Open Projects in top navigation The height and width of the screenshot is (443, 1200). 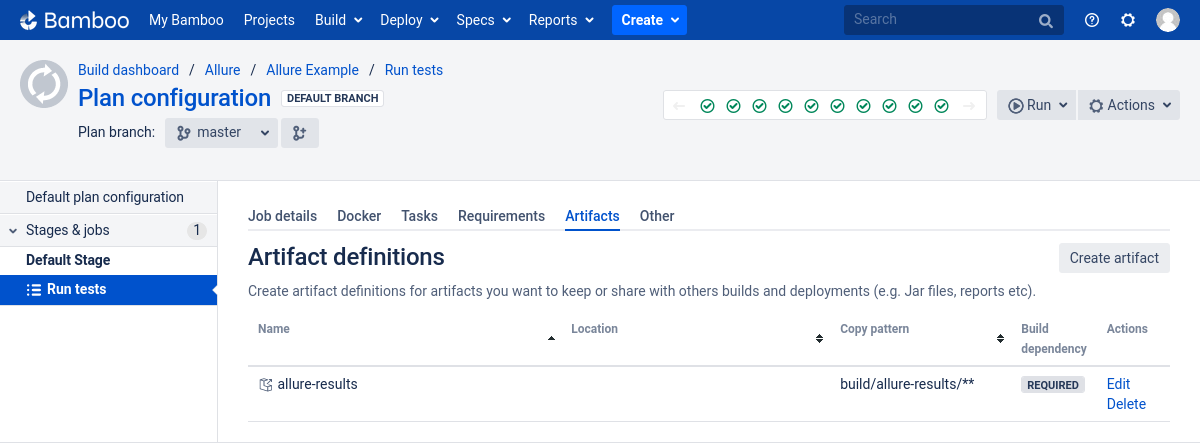pos(269,20)
